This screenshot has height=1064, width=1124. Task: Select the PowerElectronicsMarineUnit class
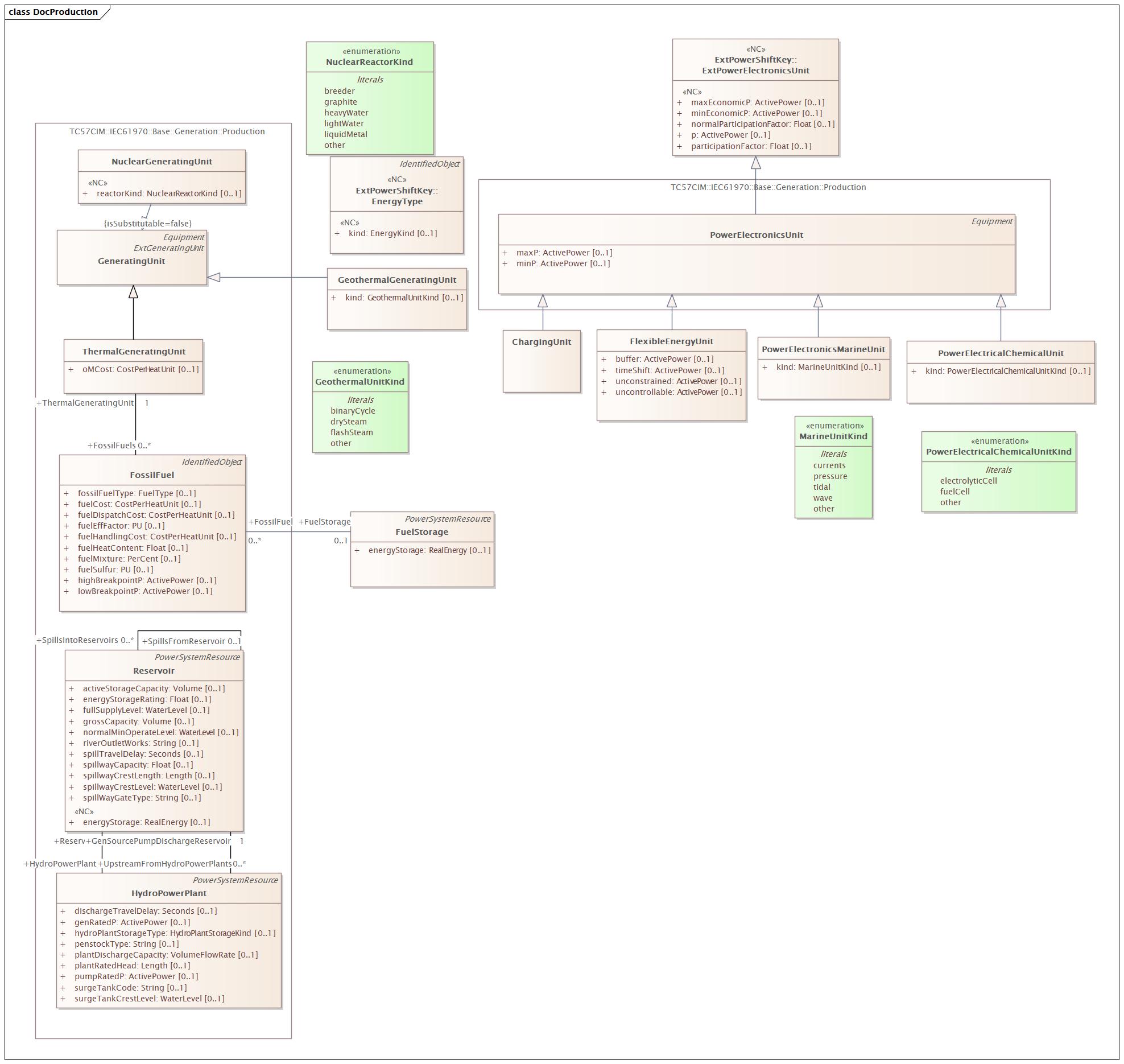[x=824, y=349]
